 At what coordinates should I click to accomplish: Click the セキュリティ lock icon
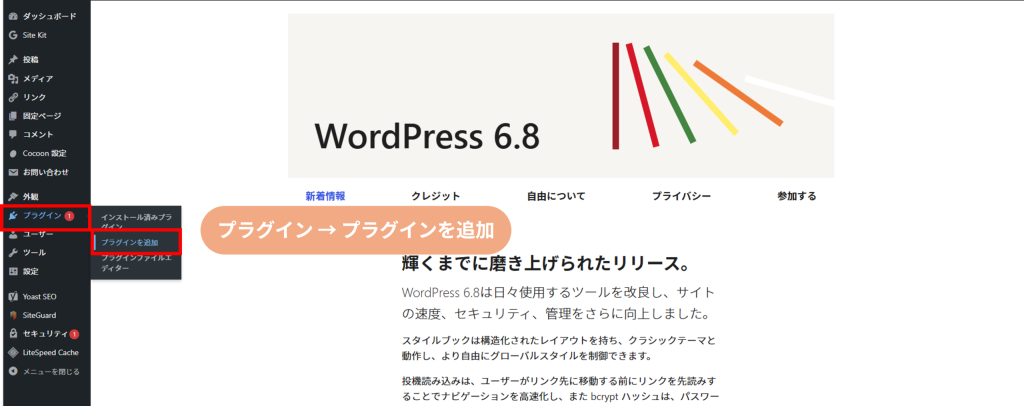coord(12,334)
